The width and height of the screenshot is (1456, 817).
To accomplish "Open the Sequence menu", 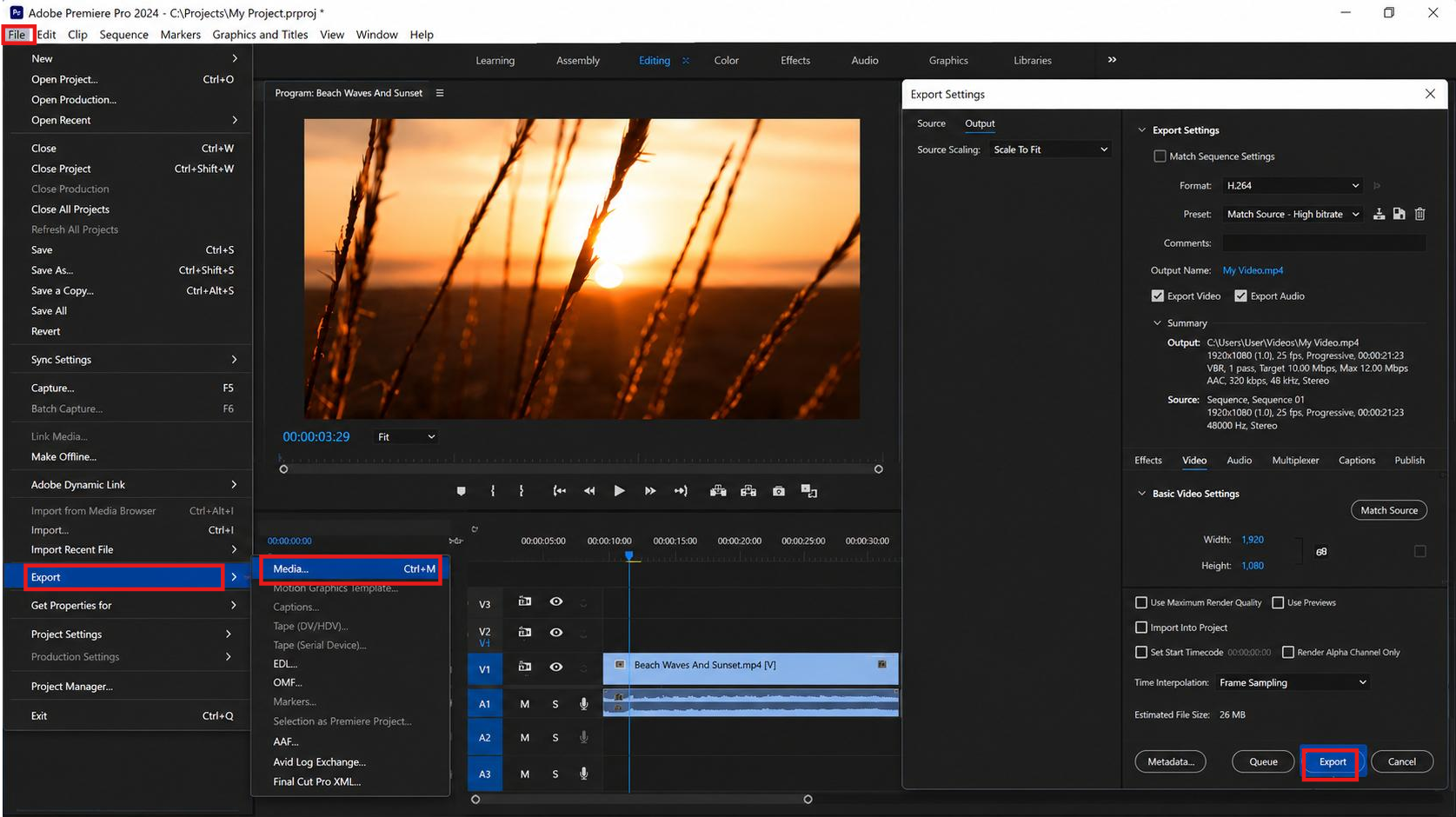I will pos(123,35).
